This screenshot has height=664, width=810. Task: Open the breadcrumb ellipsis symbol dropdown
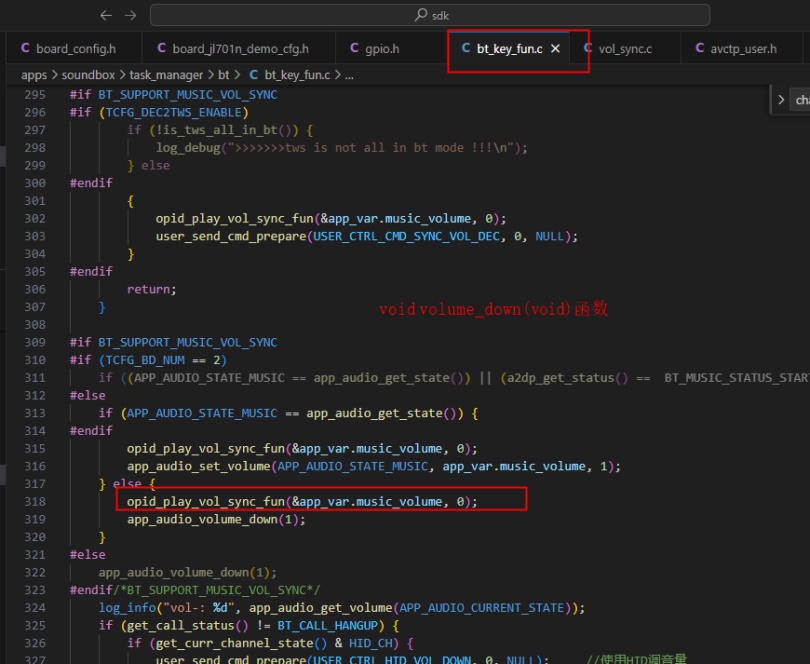349,75
